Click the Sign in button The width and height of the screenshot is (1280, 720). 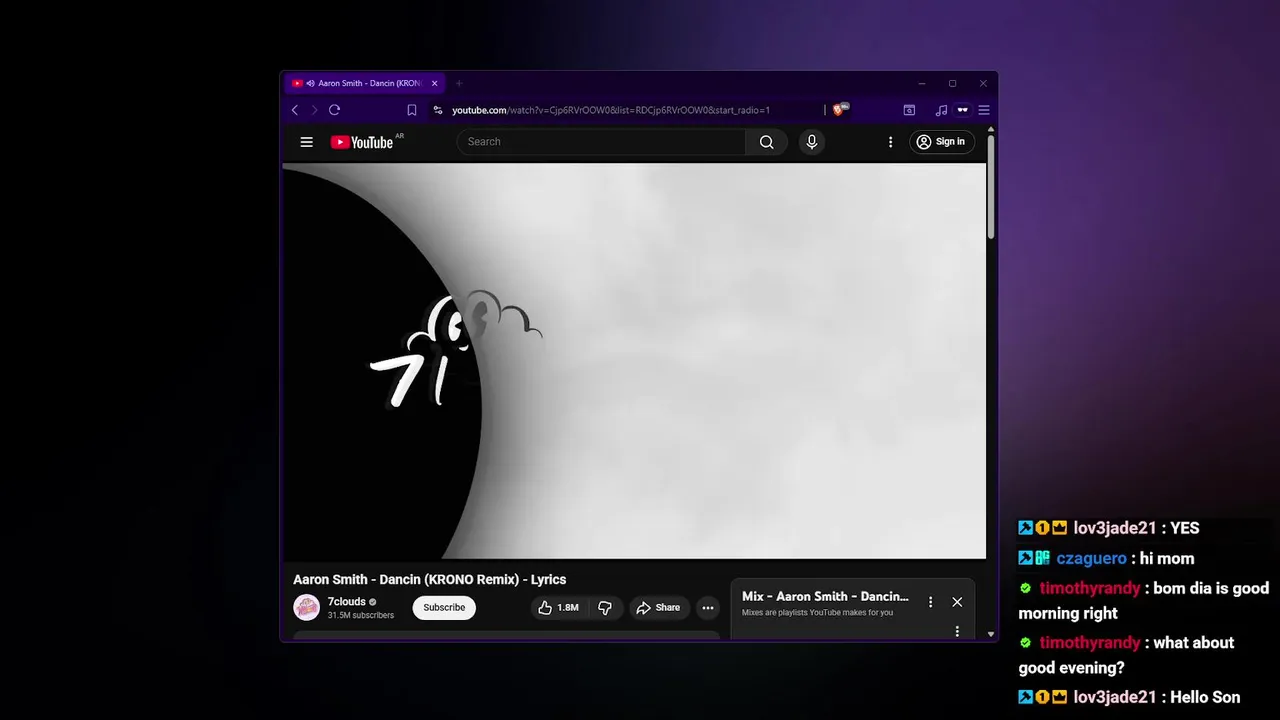(x=942, y=142)
